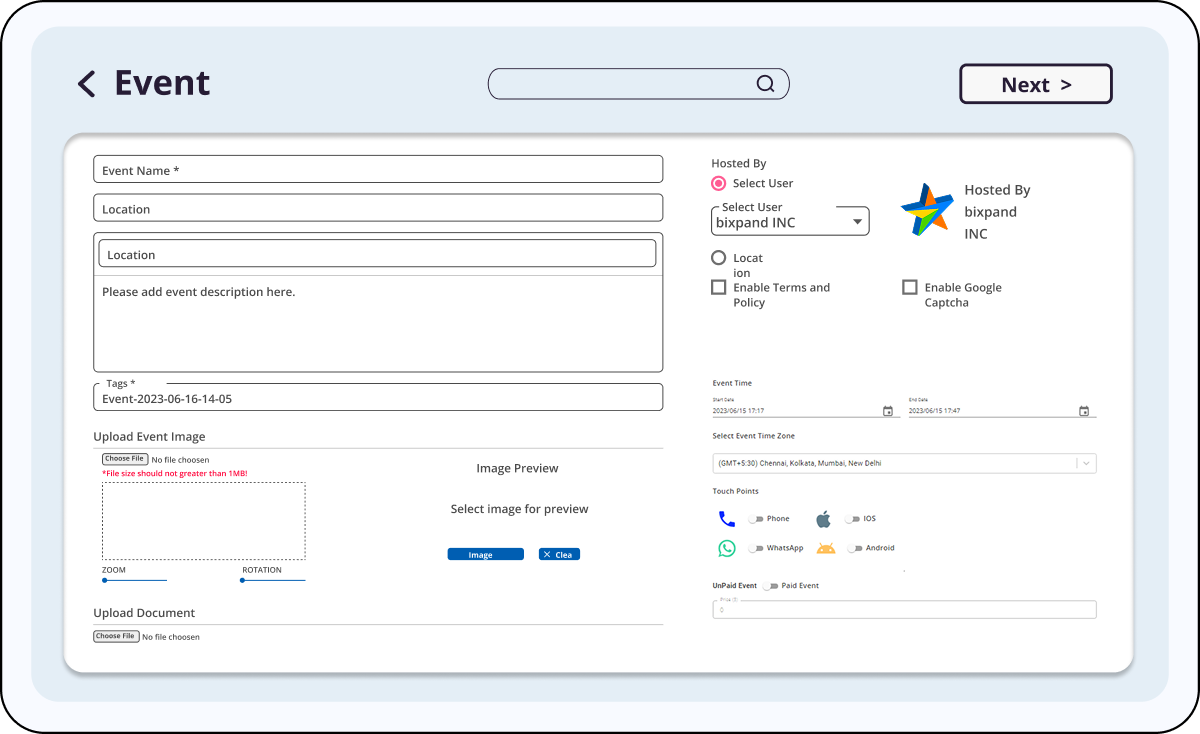Image resolution: width=1200 pixels, height=734 pixels.
Task: Check Enable Google Captcha
Action: point(910,288)
